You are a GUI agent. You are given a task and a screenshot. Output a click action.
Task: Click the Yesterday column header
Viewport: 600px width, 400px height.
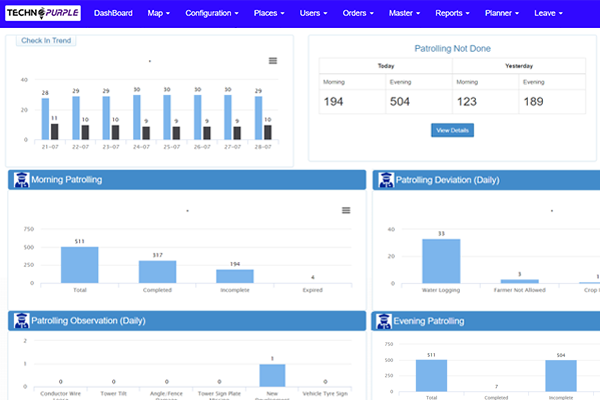click(x=519, y=66)
